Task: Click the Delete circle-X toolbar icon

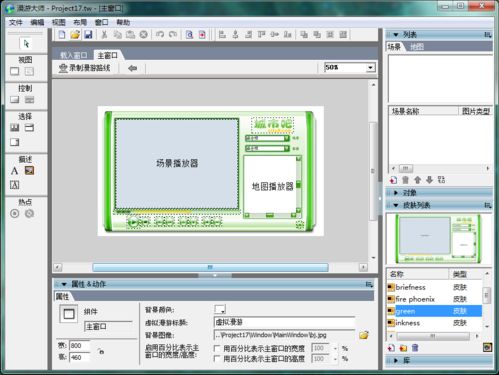Action: (x=144, y=34)
